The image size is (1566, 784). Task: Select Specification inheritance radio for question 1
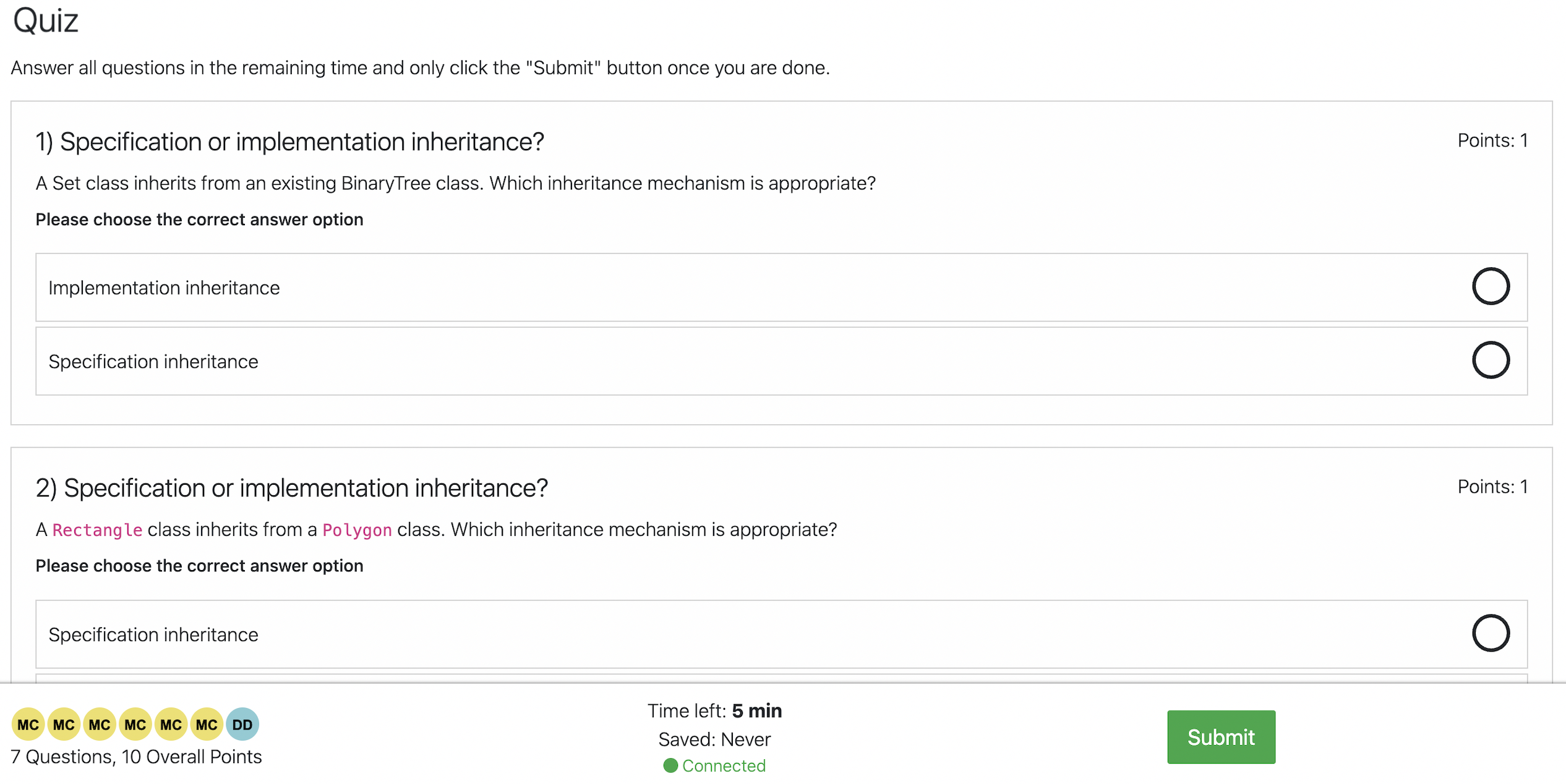[x=1491, y=360]
